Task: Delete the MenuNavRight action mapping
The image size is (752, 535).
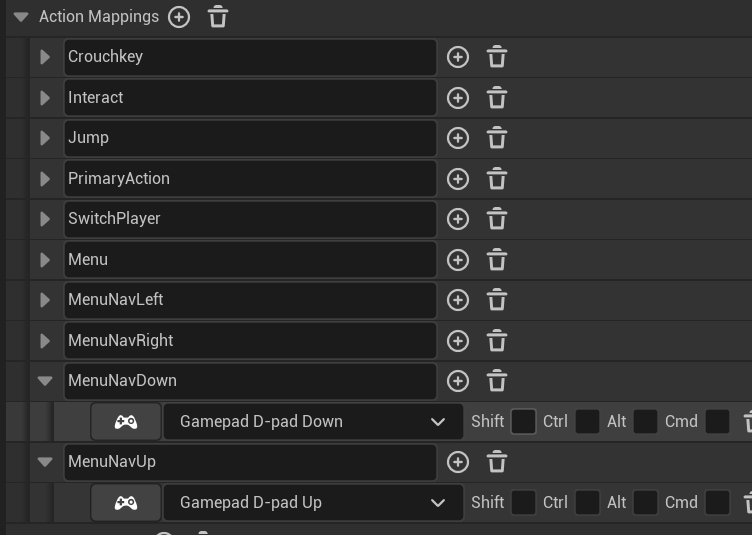Action: (497, 341)
